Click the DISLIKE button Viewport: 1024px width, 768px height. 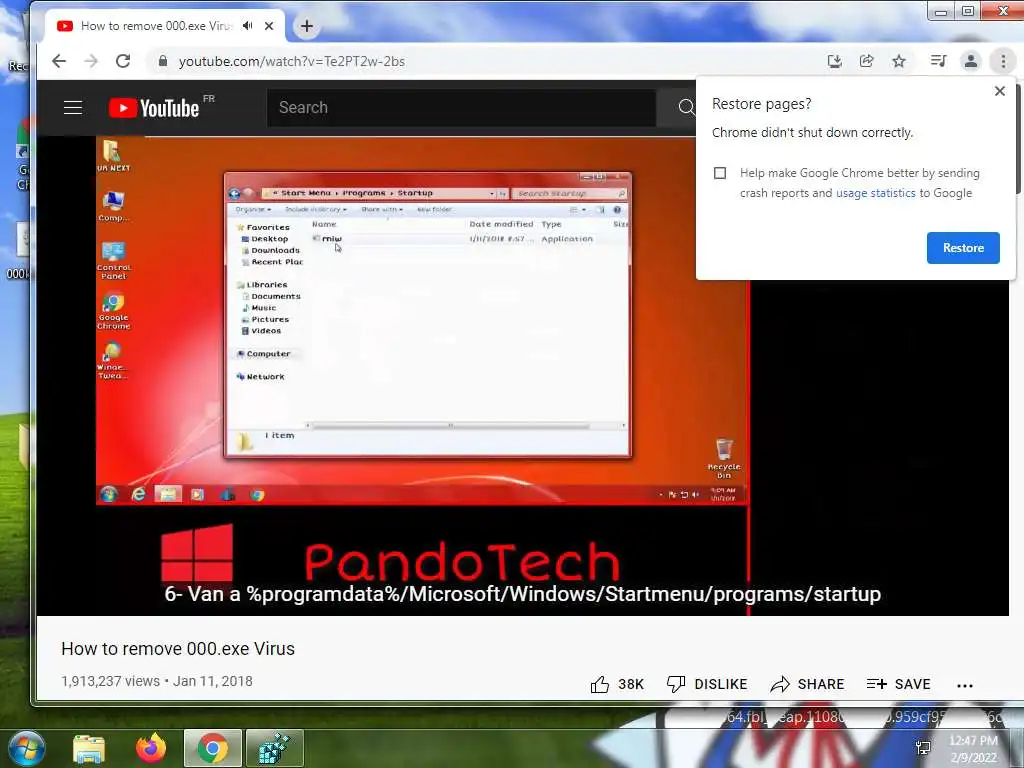click(707, 684)
